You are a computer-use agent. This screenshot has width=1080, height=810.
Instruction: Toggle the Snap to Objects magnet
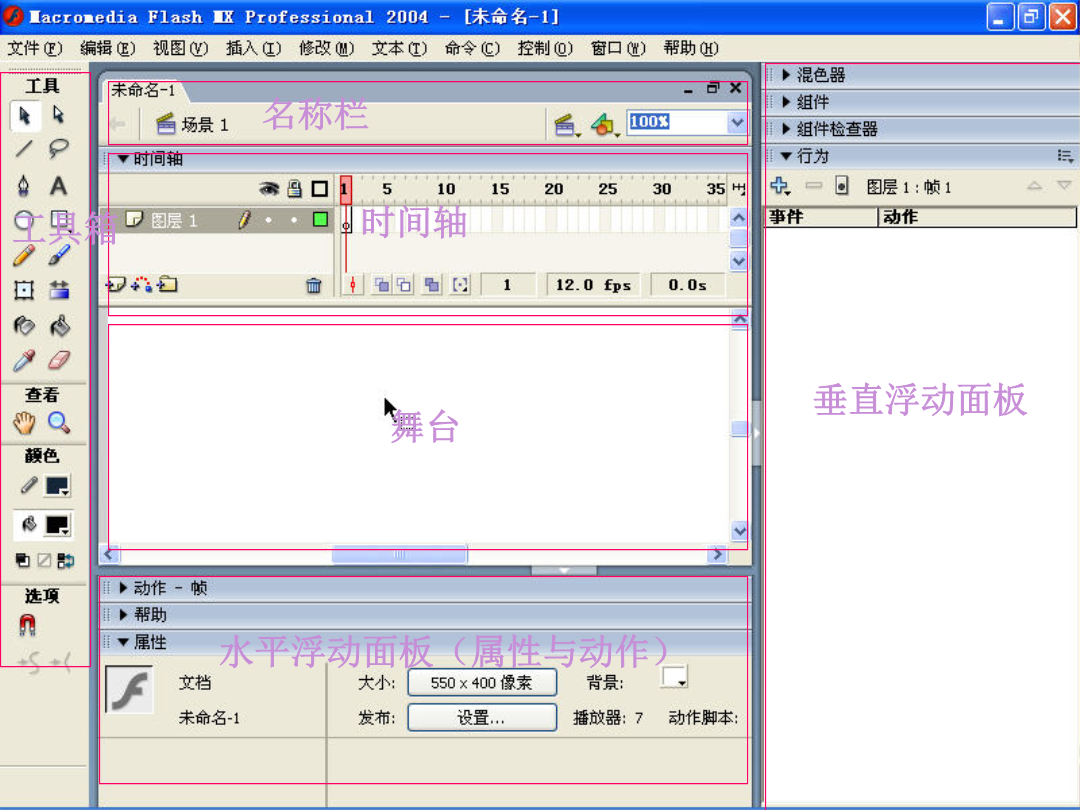point(27,625)
